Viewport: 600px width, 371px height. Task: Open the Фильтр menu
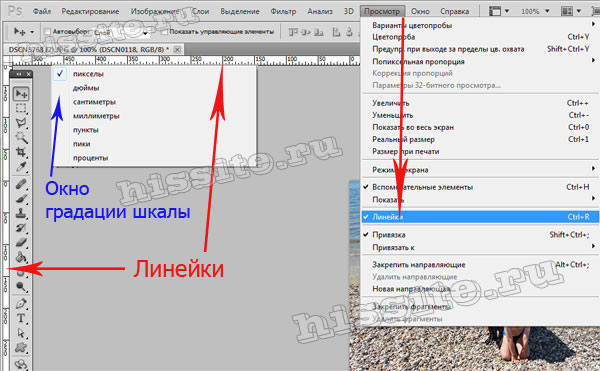[283, 11]
